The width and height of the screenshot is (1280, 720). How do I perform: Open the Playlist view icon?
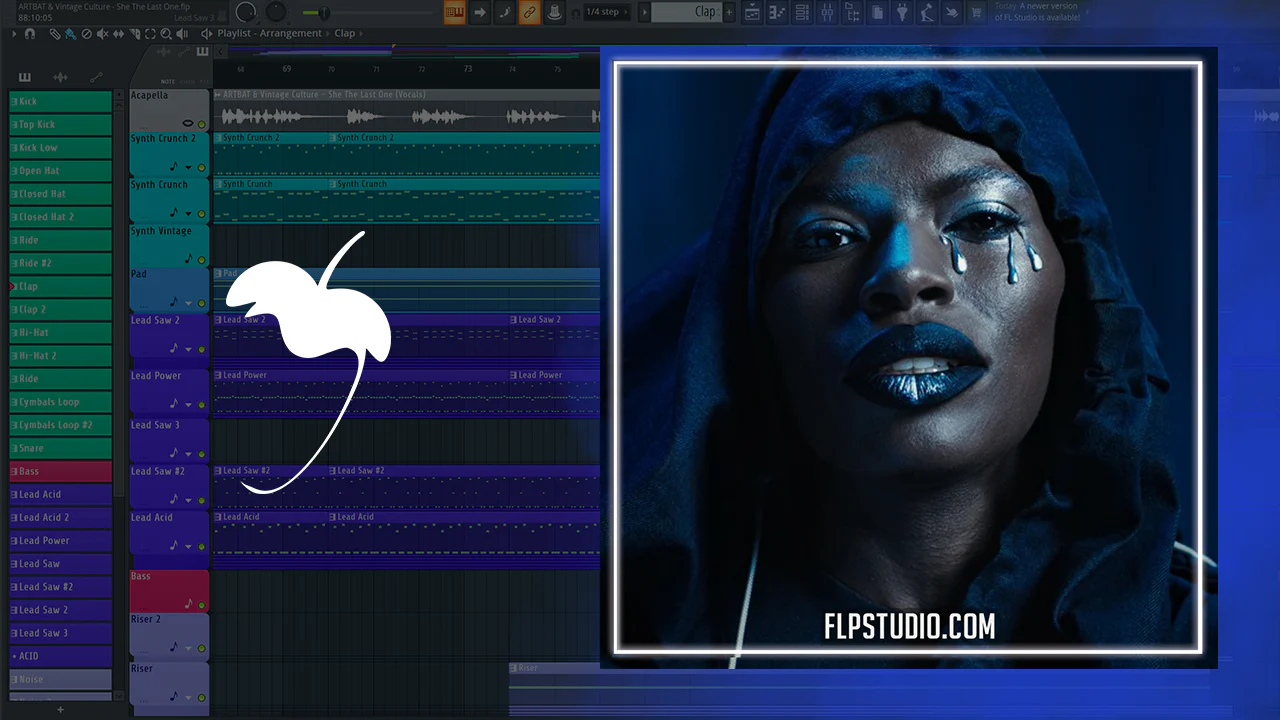(753, 12)
